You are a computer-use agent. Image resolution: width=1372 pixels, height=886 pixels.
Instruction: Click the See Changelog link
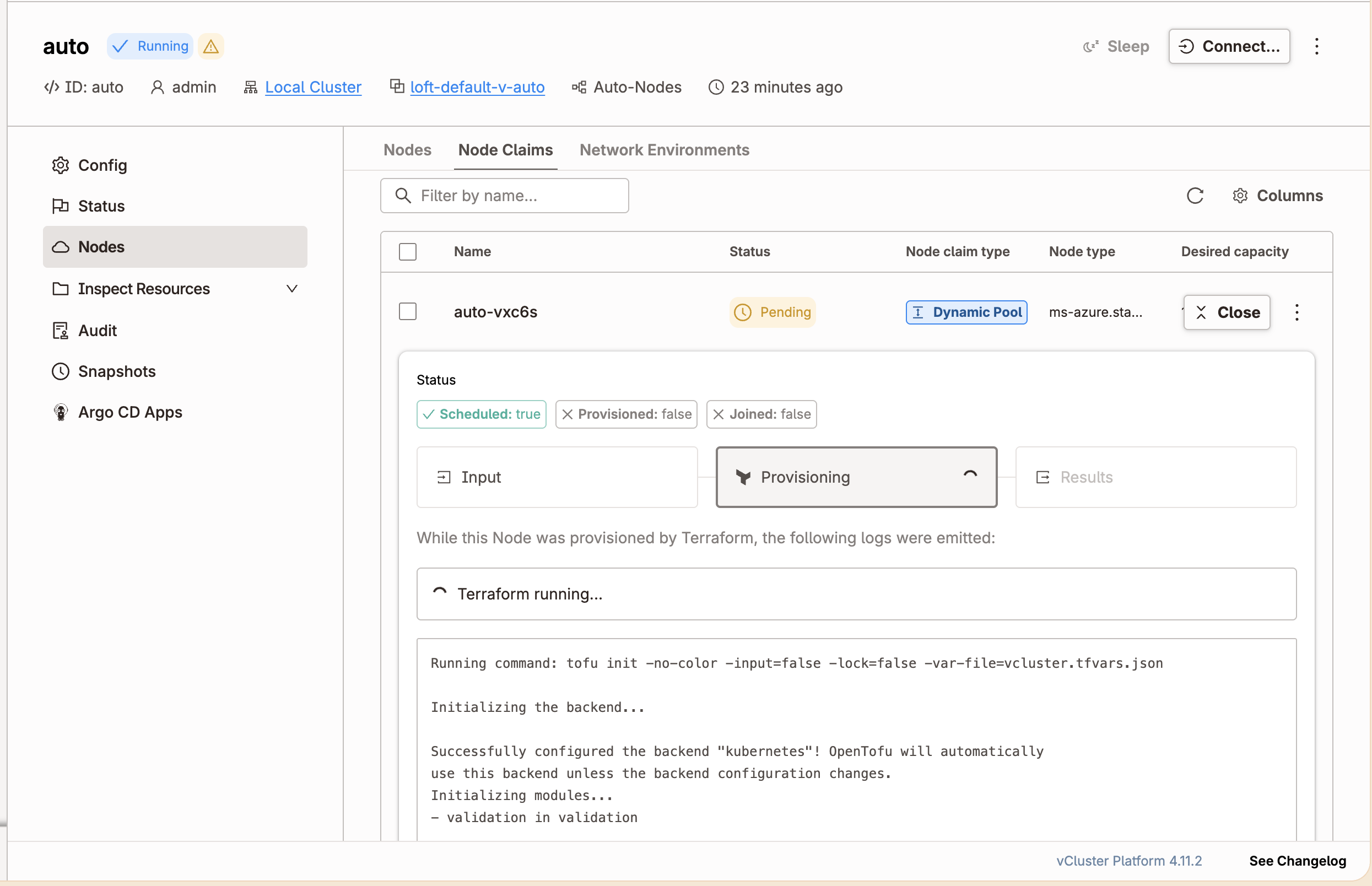tap(1297, 861)
